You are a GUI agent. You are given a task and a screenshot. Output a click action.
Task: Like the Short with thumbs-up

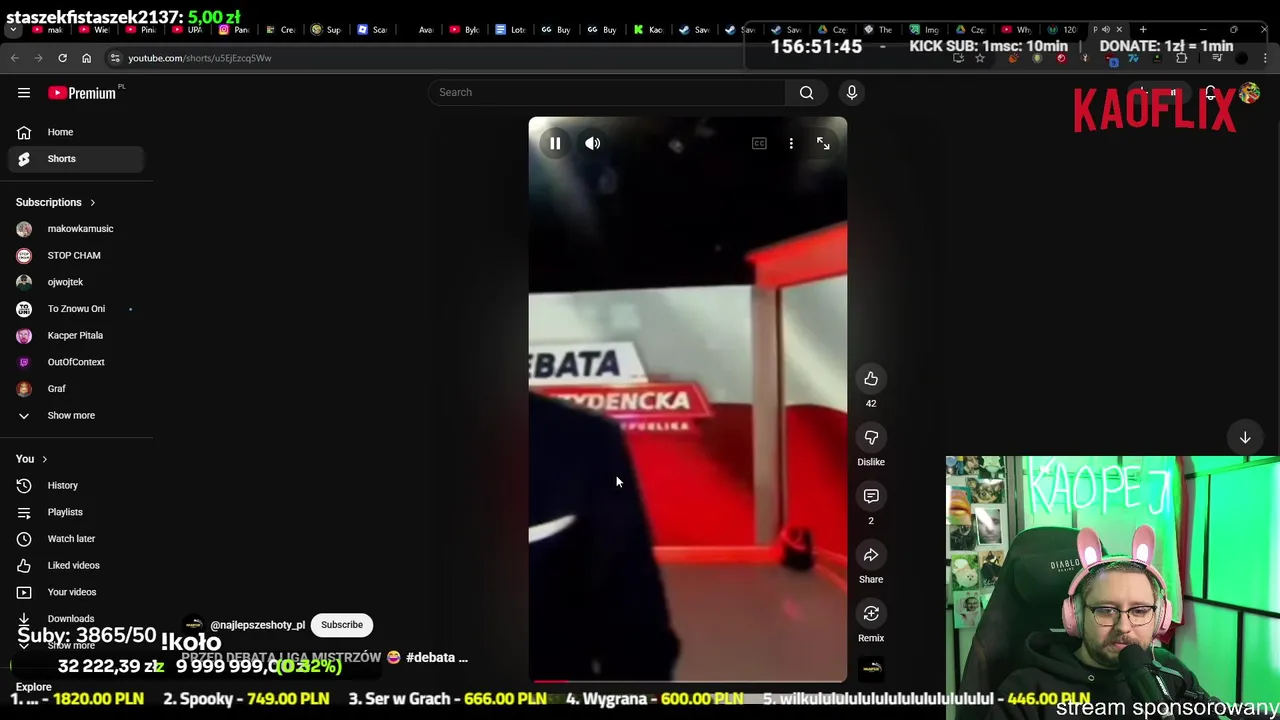point(871,379)
